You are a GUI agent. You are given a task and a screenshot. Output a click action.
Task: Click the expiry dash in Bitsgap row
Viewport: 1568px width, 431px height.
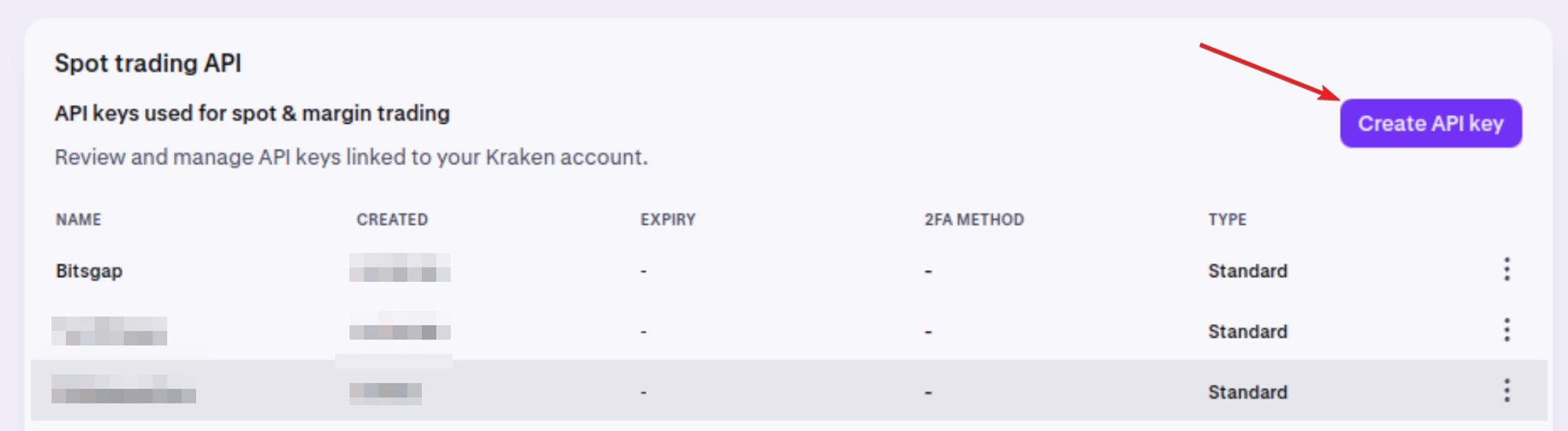[644, 271]
